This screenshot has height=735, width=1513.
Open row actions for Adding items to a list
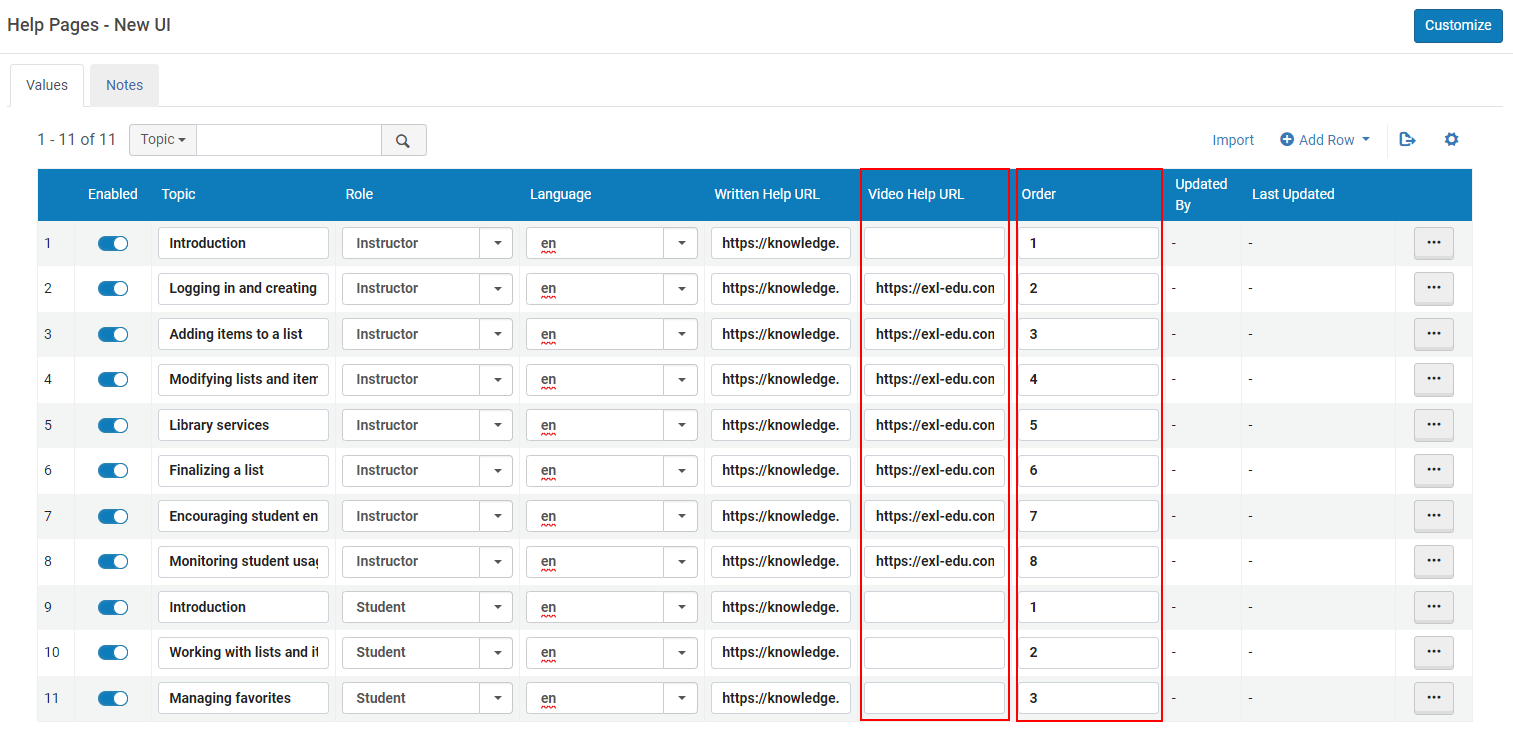pyautogui.click(x=1433, y=334)
